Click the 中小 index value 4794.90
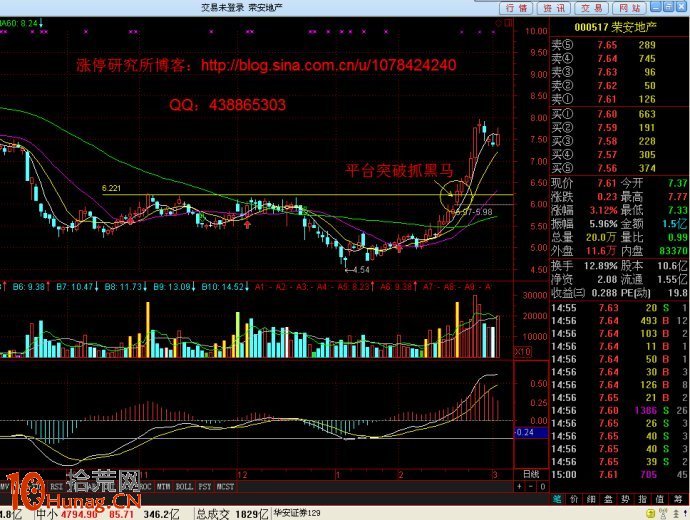The image size is (690, 520). 80,514
